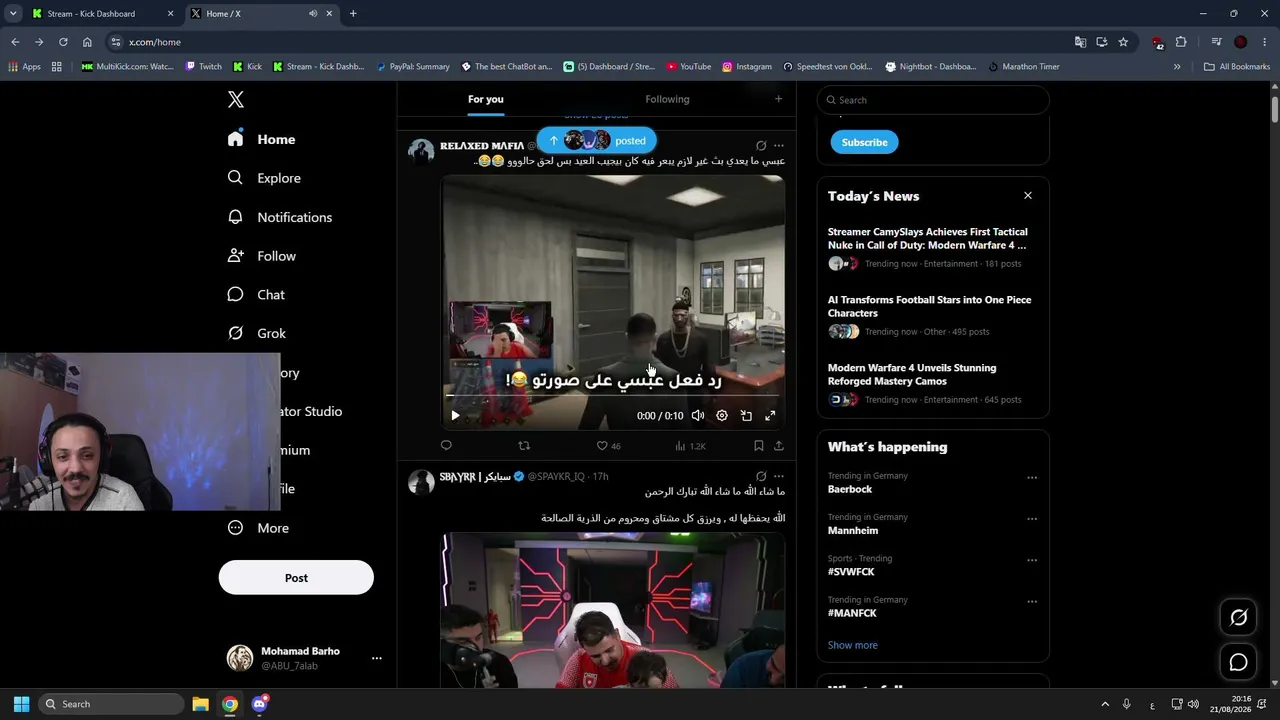Open Mohamad Barho account menu dots
Viewport: 1280px width, 720px height.
pos(377,658)
